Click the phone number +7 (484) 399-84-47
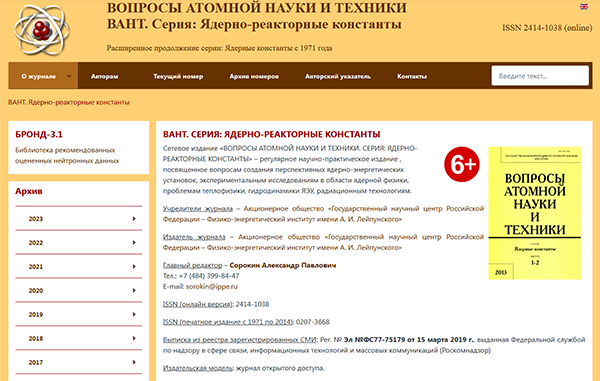The width and height of the screenshot is (600, 381). pos(209,275)
